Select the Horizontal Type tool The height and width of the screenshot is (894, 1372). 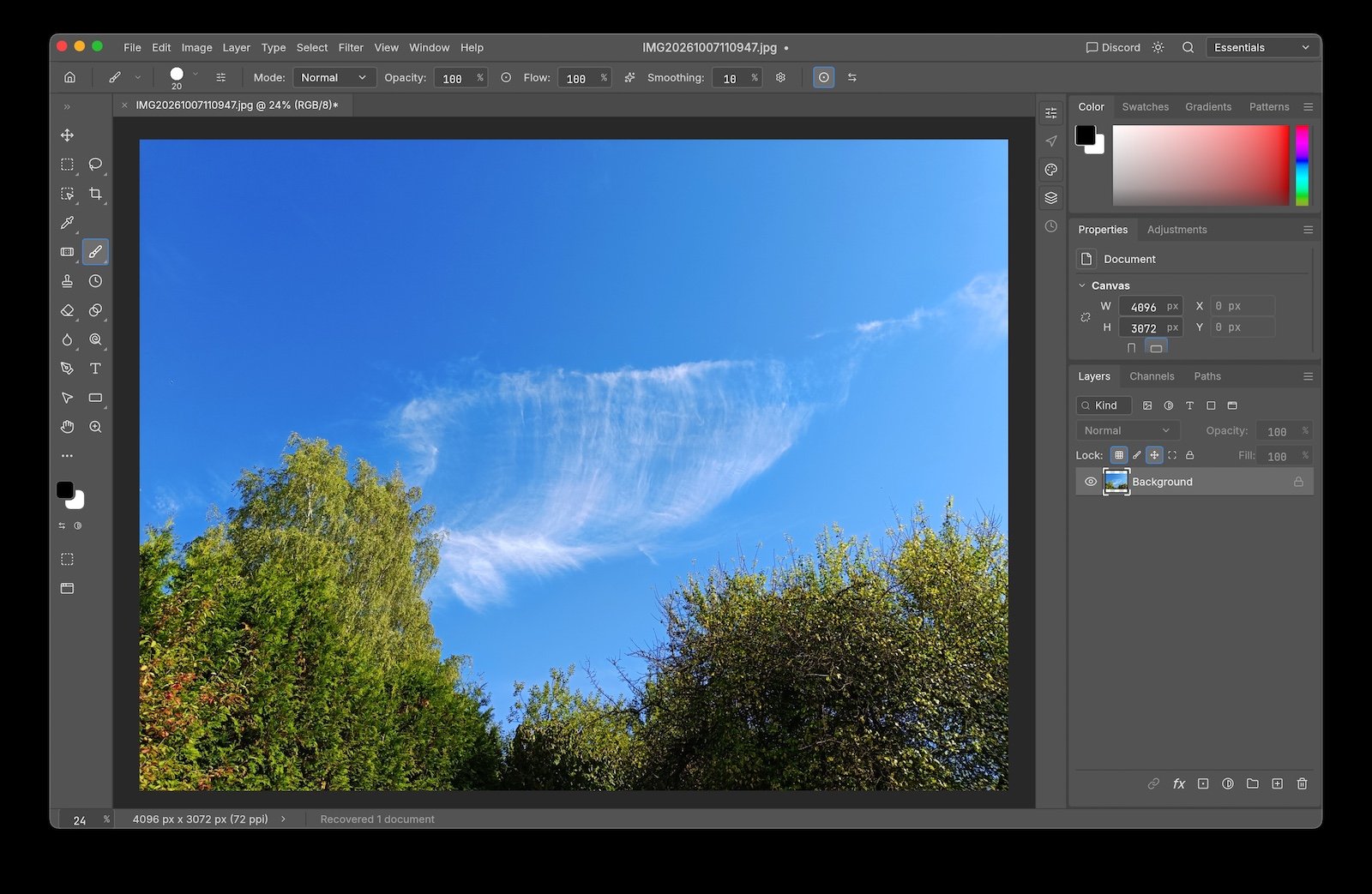pos(95,369)
